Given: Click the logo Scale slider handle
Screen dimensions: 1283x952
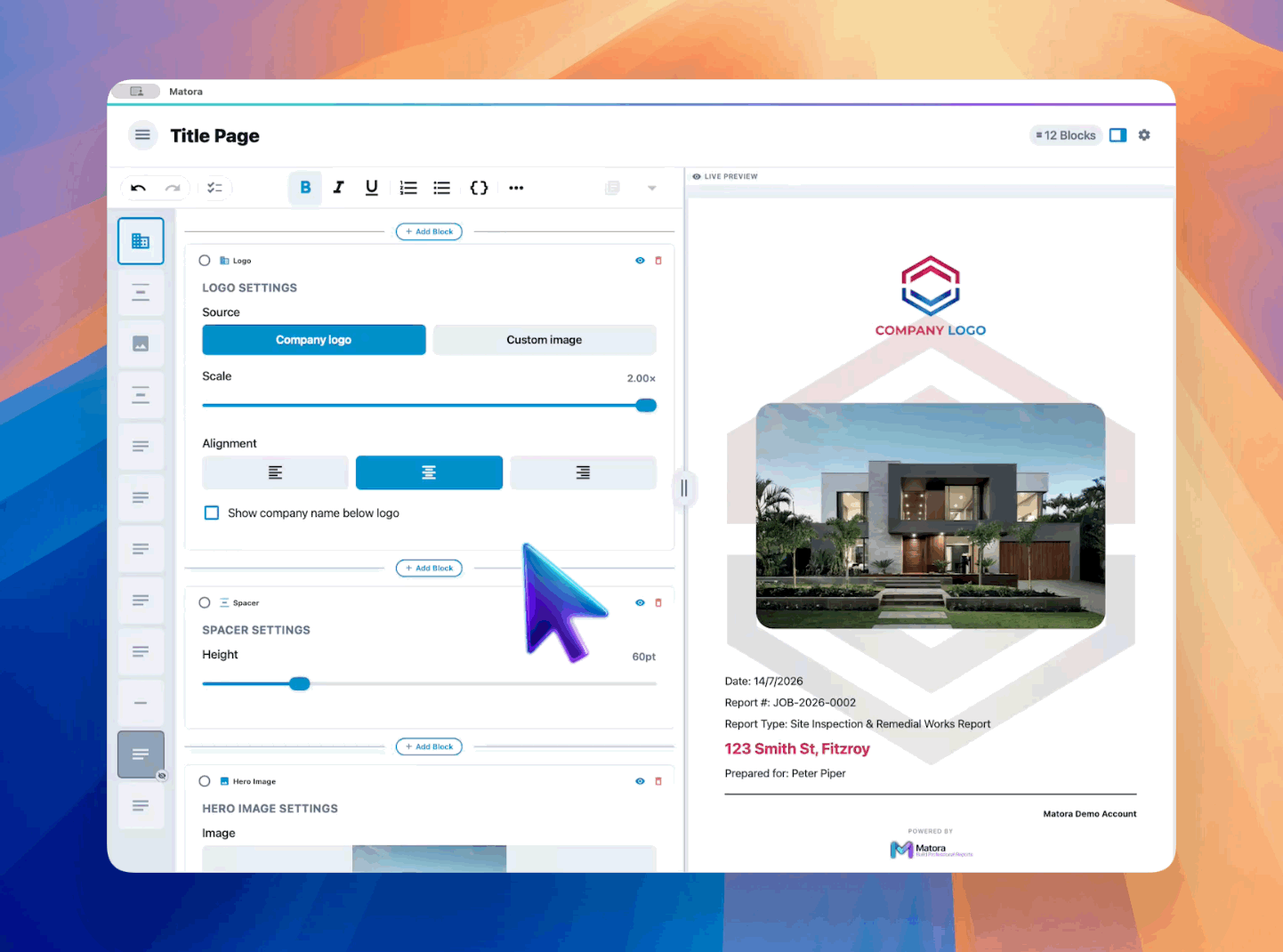Looking at the screenshot, I should (647, 406).
